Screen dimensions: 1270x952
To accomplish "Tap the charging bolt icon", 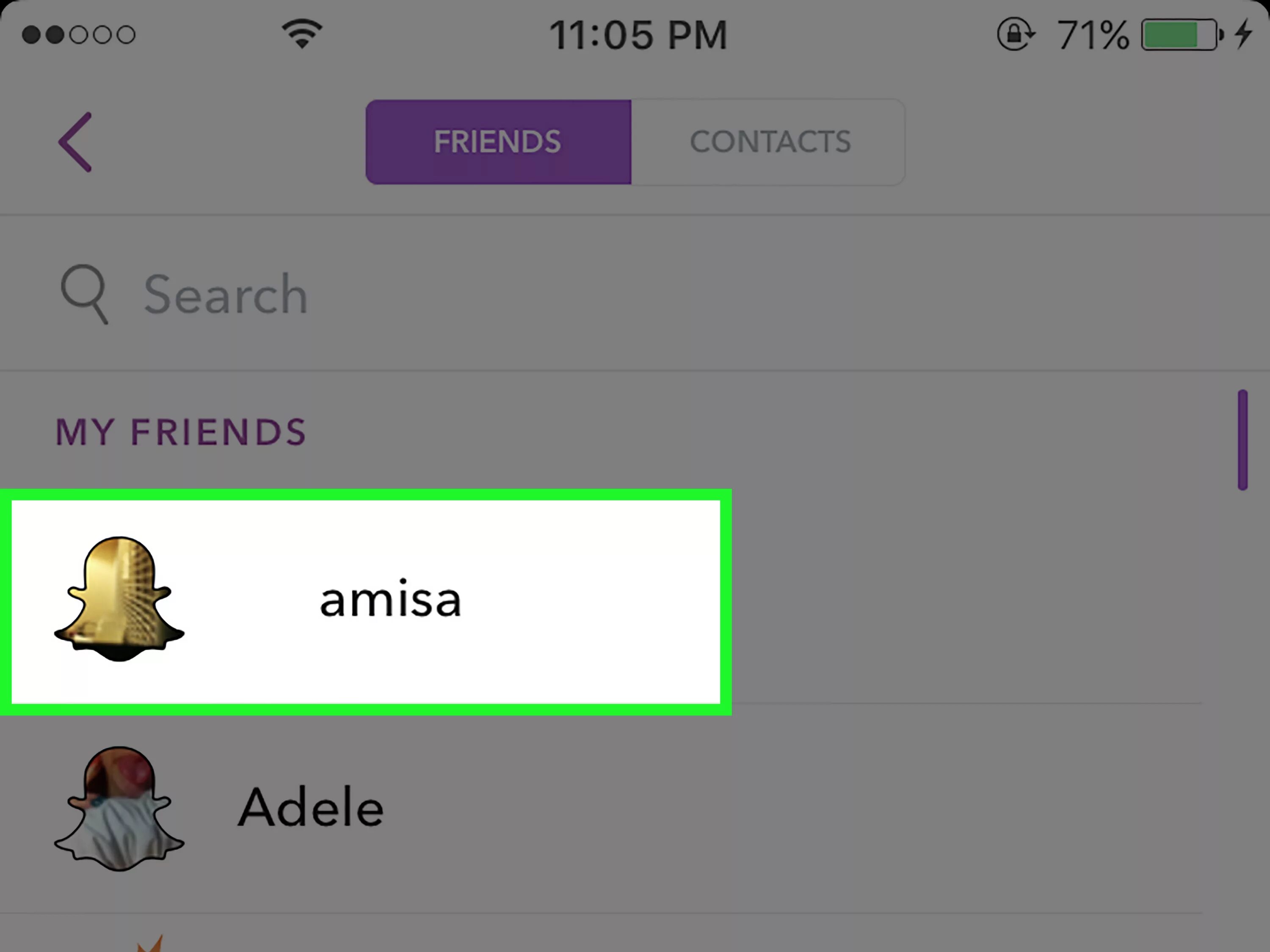I will pyautogui.click(x=1244, y=34).
